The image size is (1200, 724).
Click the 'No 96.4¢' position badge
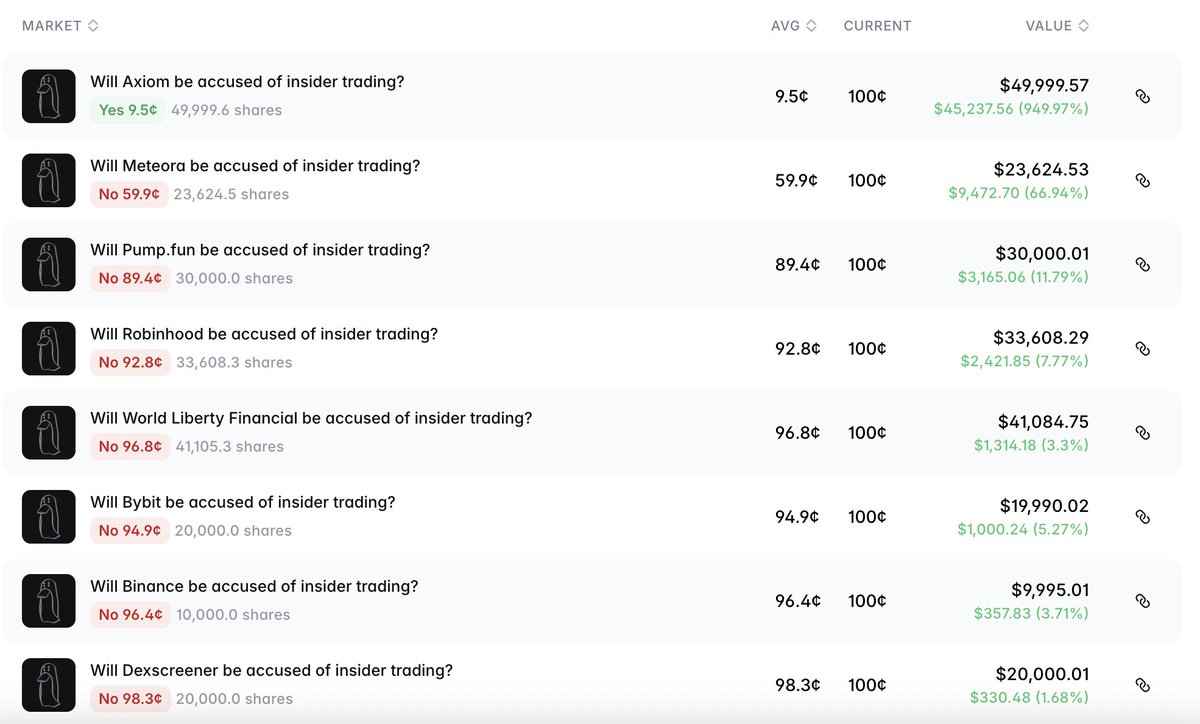(130, 614)
